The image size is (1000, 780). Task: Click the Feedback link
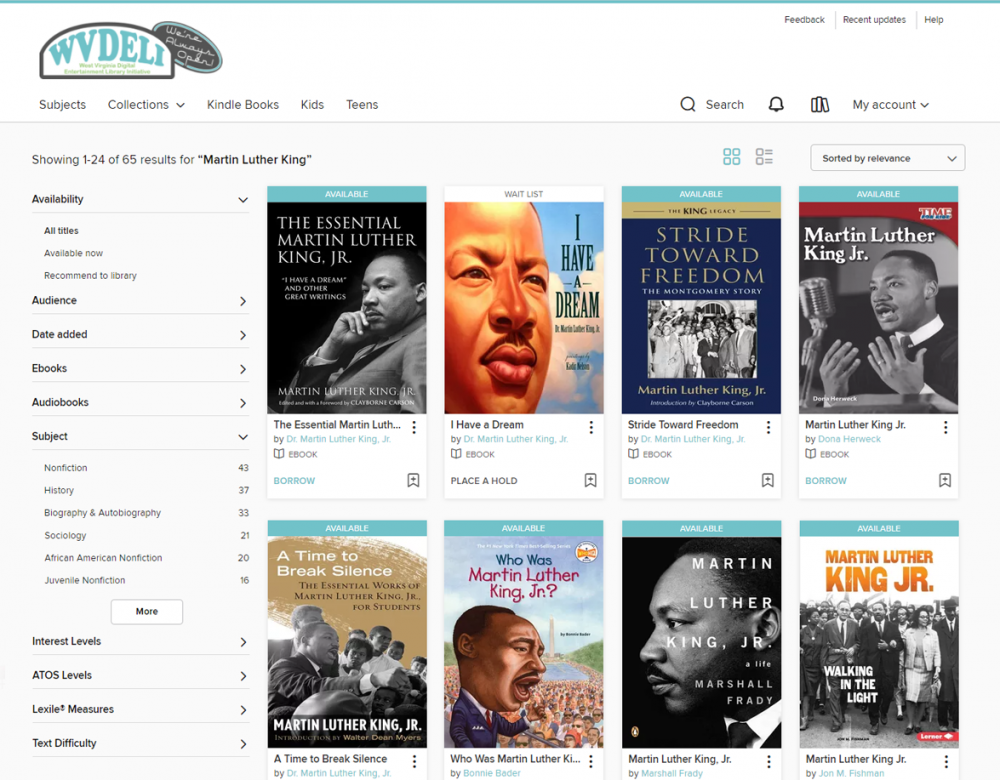[804, 20]
